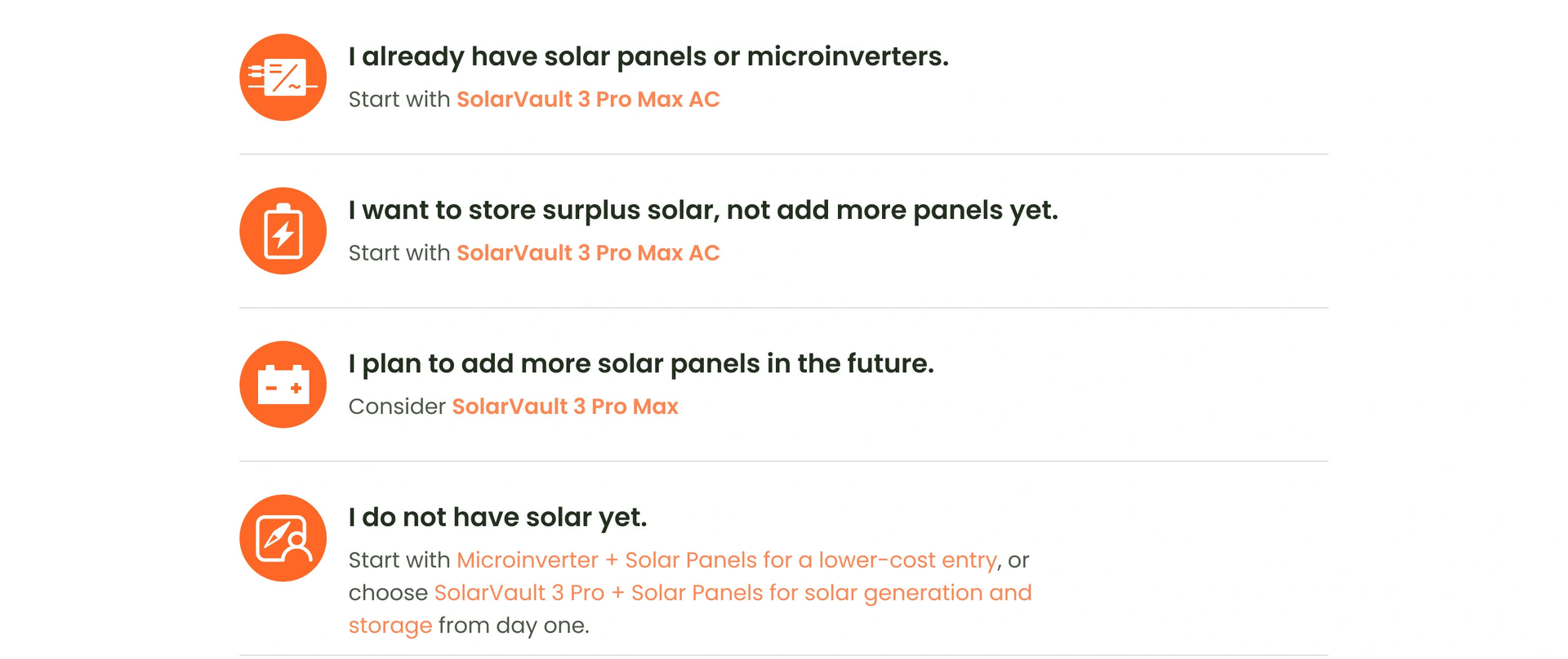
Task: Select heading 'I plan to add more solar panels'
Action: point(641,363)
